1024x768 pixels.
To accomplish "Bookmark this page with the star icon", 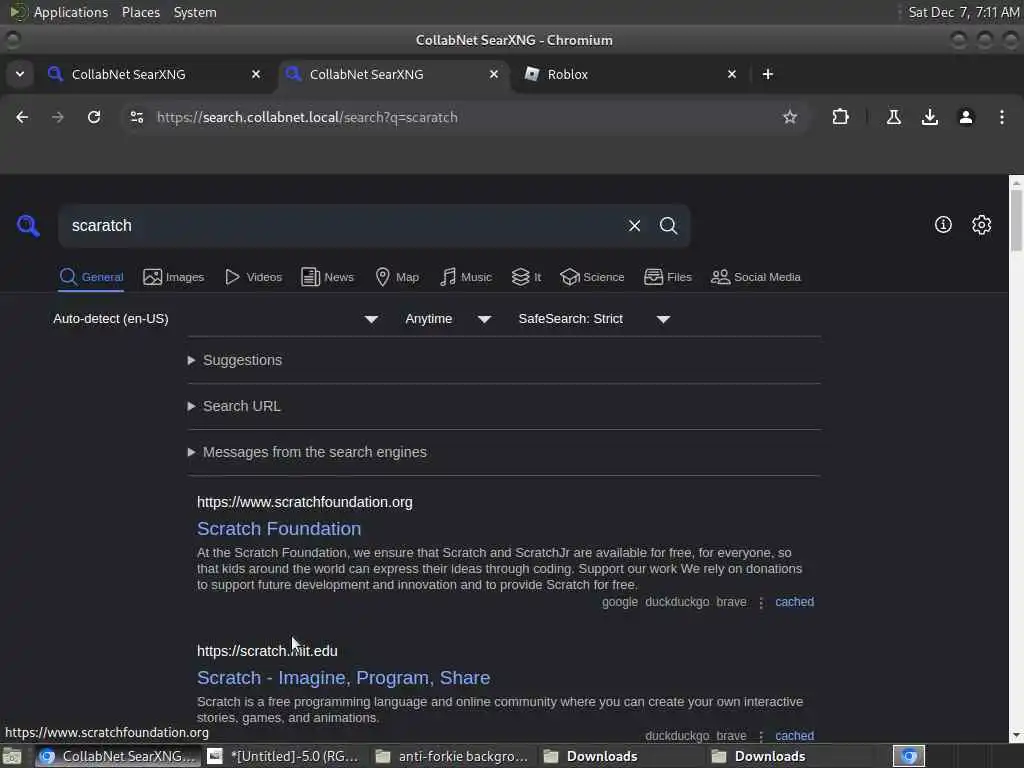I will (x=790, y=118).
